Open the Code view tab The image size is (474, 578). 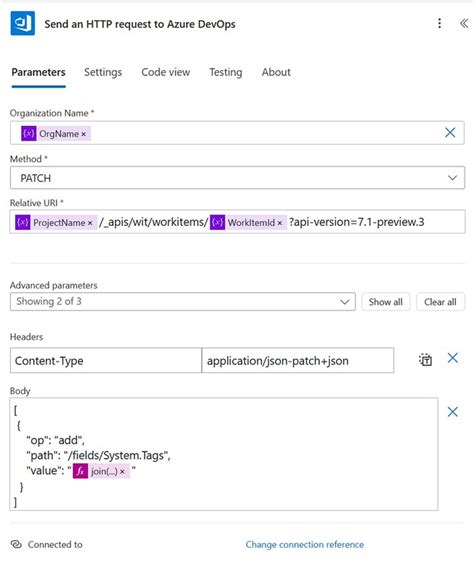click(x=165, y=72)
